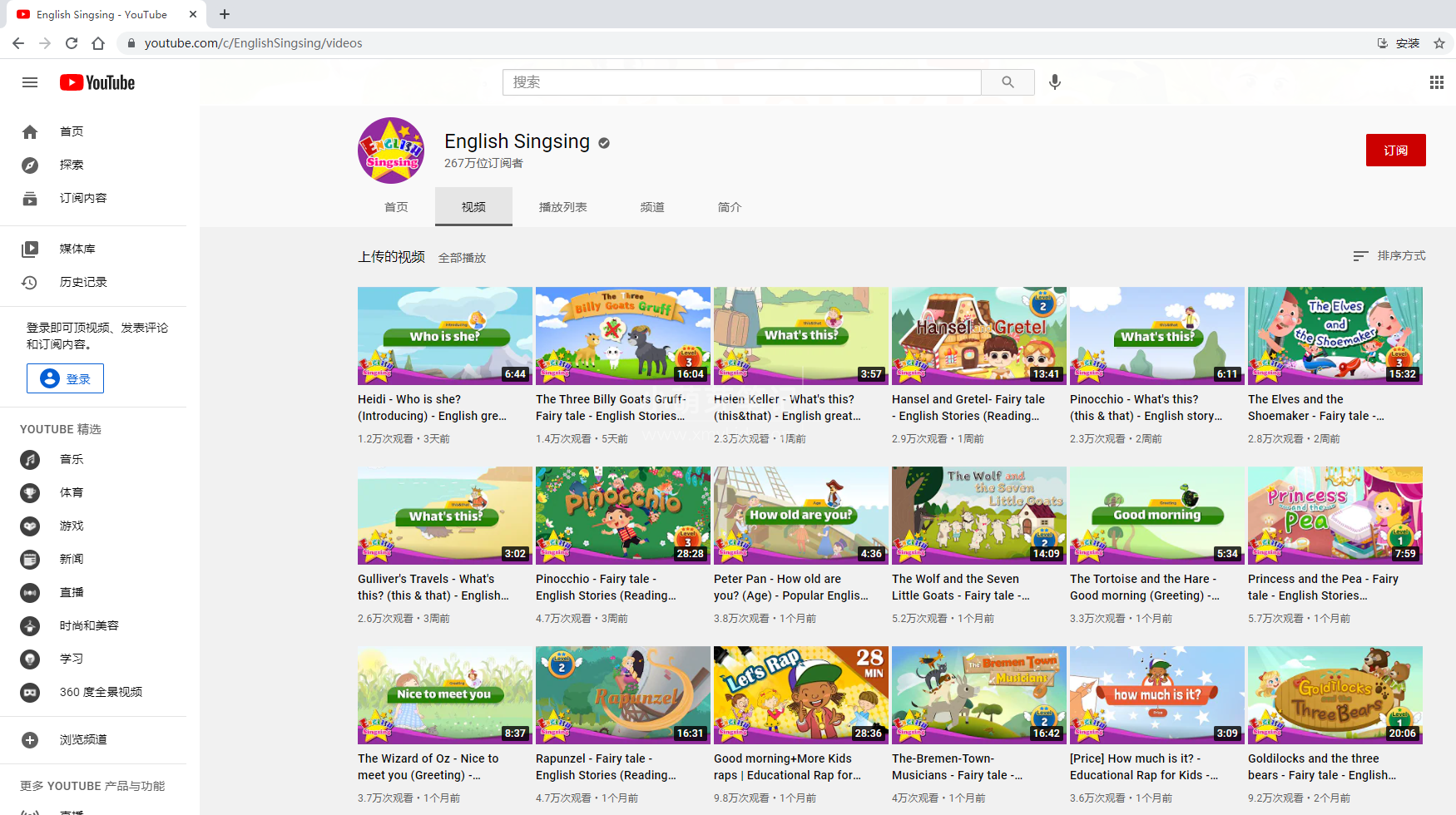This screenshot has height=815, width=1456.
Task: Open Tortoise and Hare Good morning thumbnail
Action: click(x=1157, y=516)
